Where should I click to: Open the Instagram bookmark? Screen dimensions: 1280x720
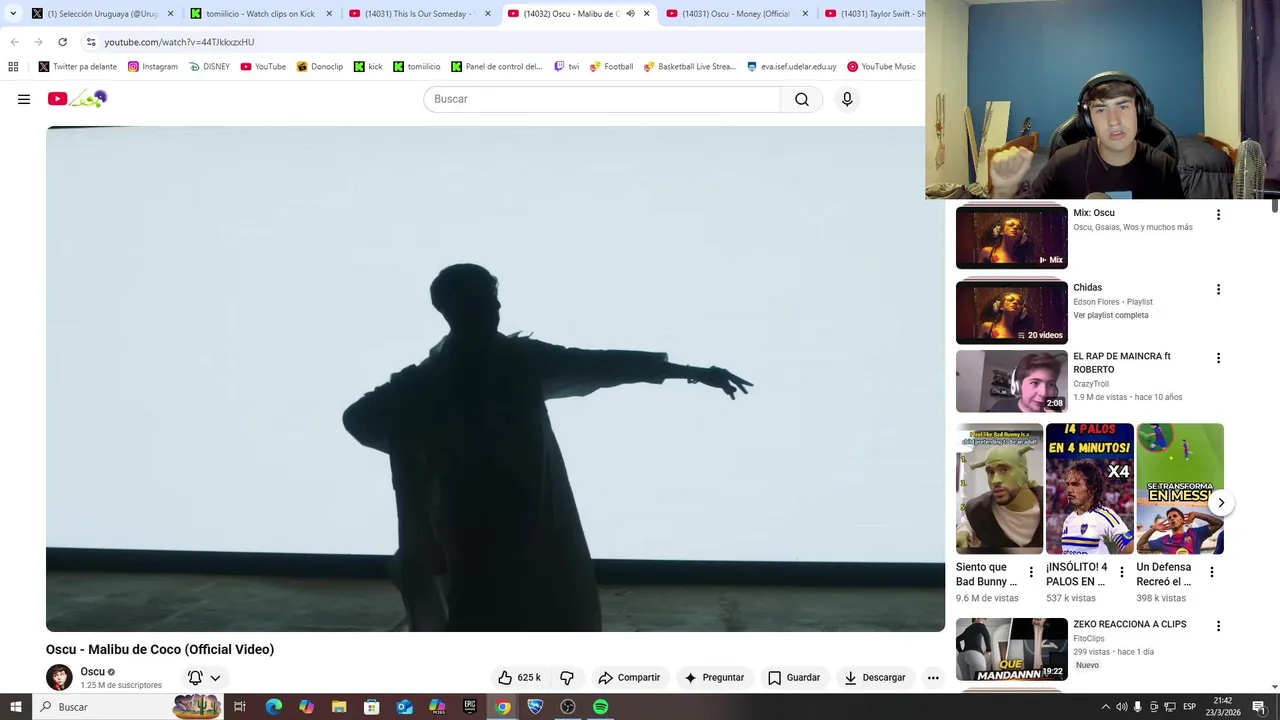(x=153, y=67)
